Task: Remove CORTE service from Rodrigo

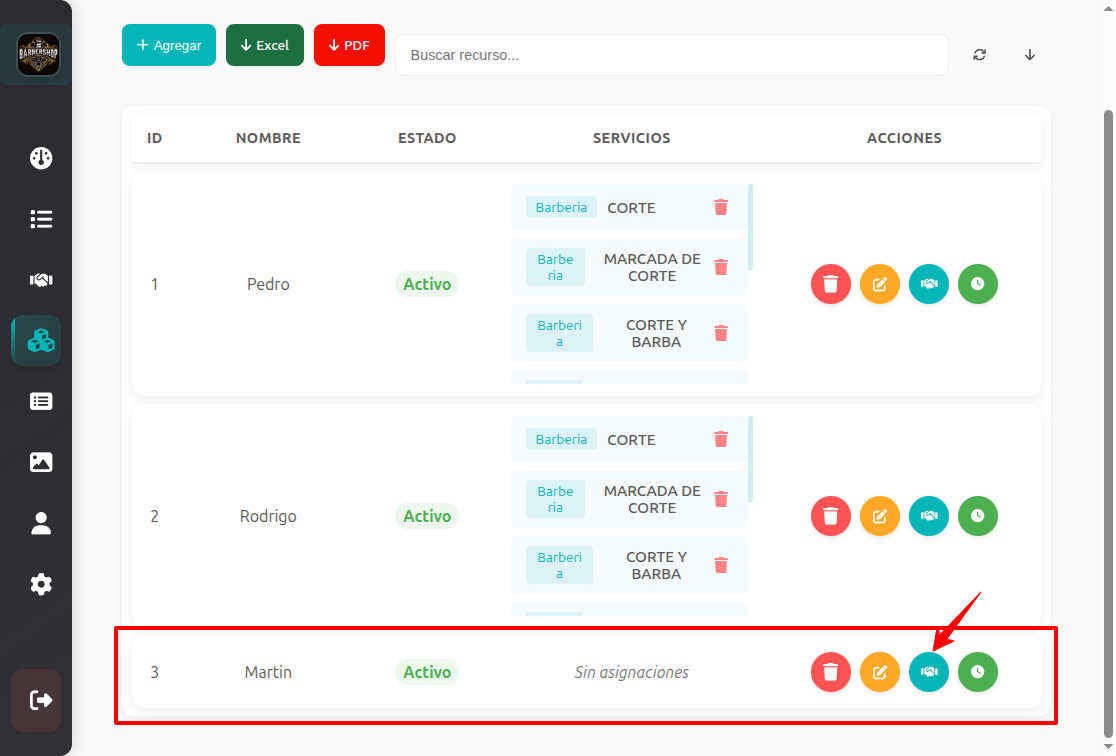Action: 721,439
